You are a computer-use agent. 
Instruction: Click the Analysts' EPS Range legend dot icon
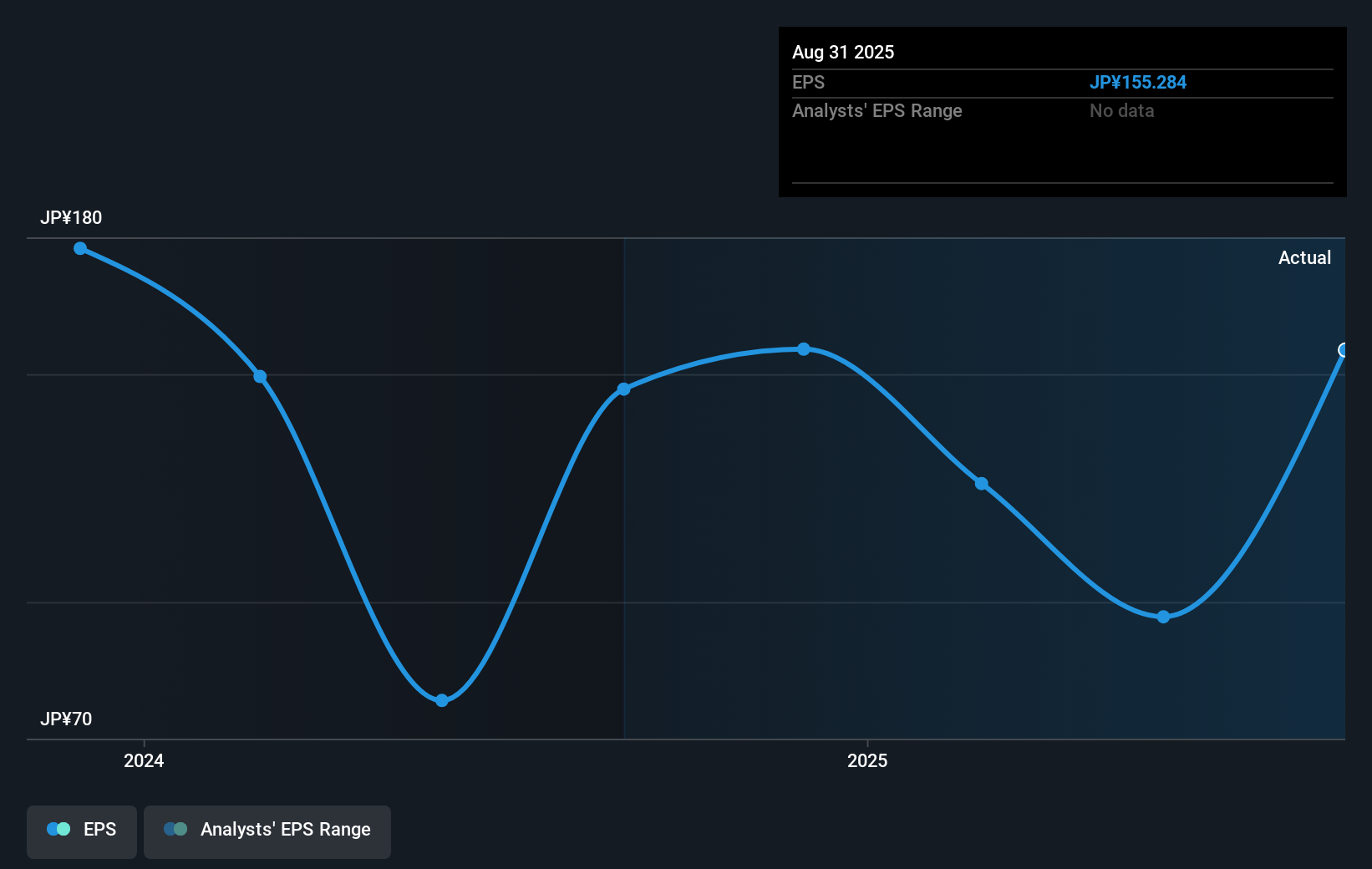175,829
